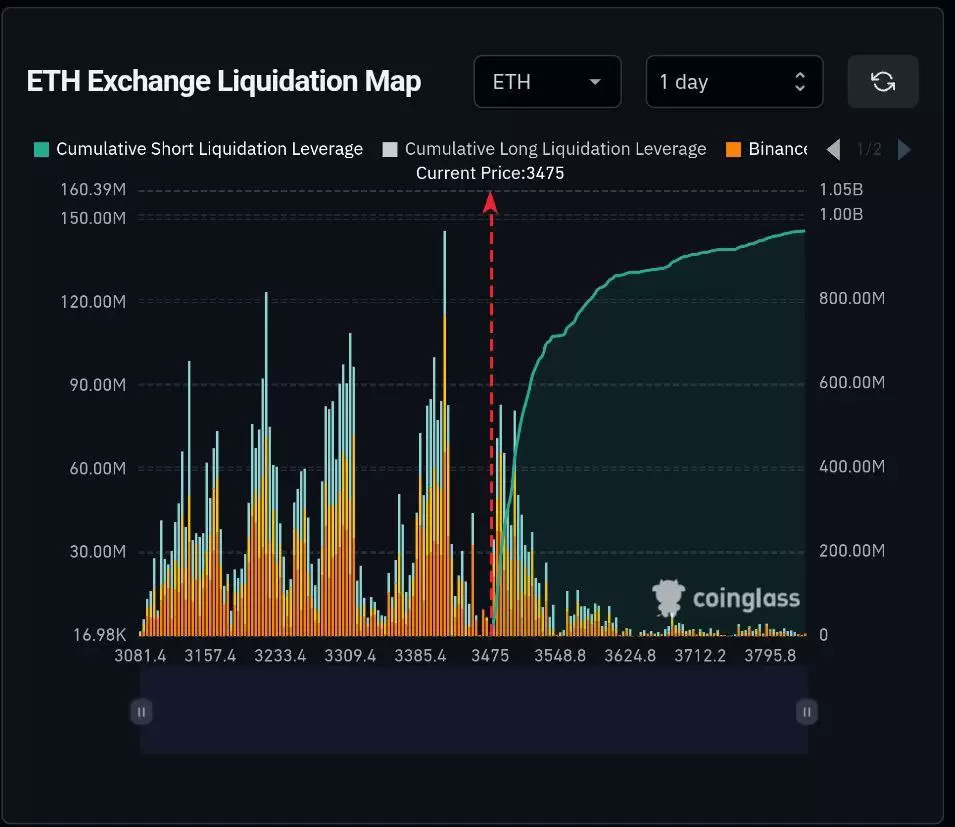Viewport: 955px width, 827px height.
Task: Go to the next legend page arrow
Action: tap(904, 149)
